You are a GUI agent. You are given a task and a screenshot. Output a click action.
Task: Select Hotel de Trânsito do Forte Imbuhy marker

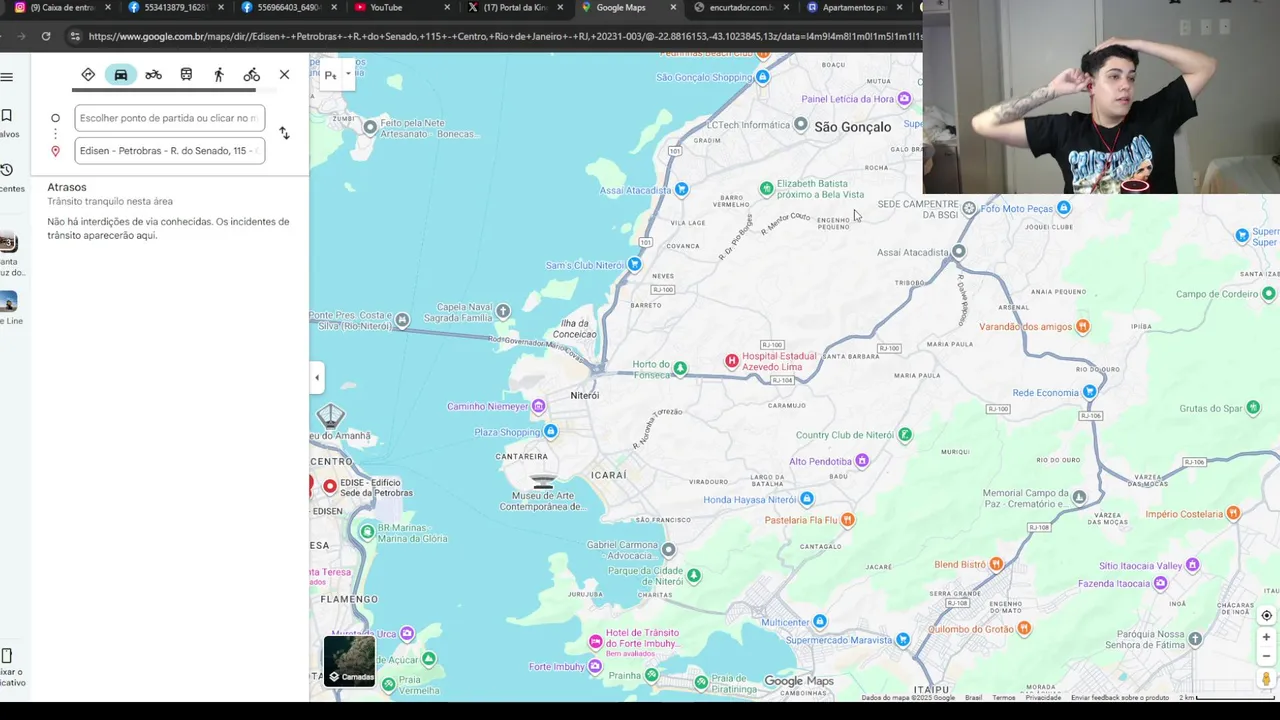coord(595,641)
